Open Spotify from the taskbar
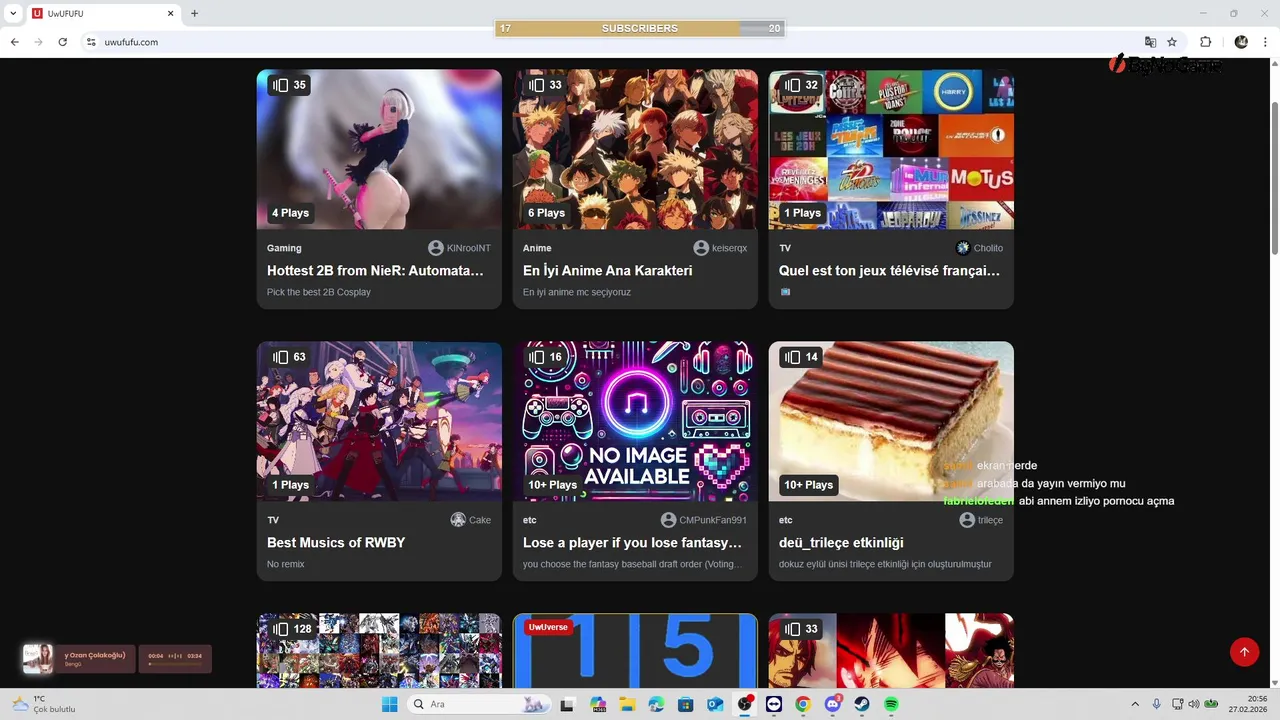This screenshot has width=1280, height=720. click(891, 704)
